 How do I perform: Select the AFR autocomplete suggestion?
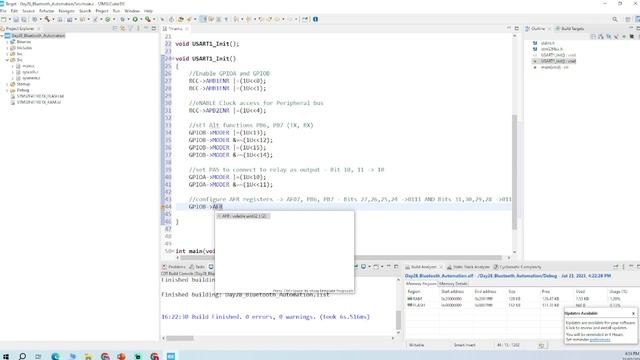[x=243, y=216]
